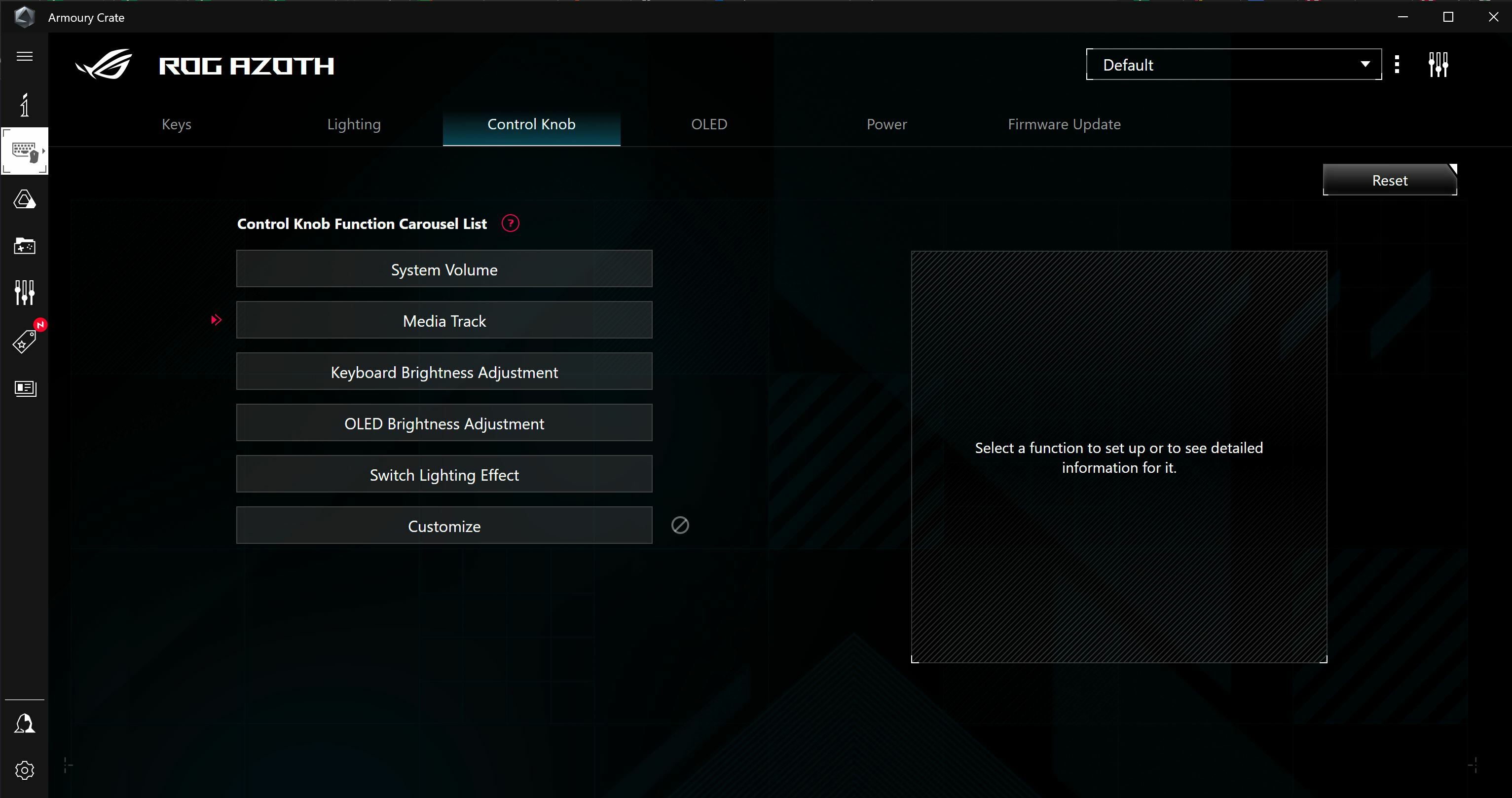1512x798 pixels.
Task: Open the three-dot options menu
Action: [1397, 64]
